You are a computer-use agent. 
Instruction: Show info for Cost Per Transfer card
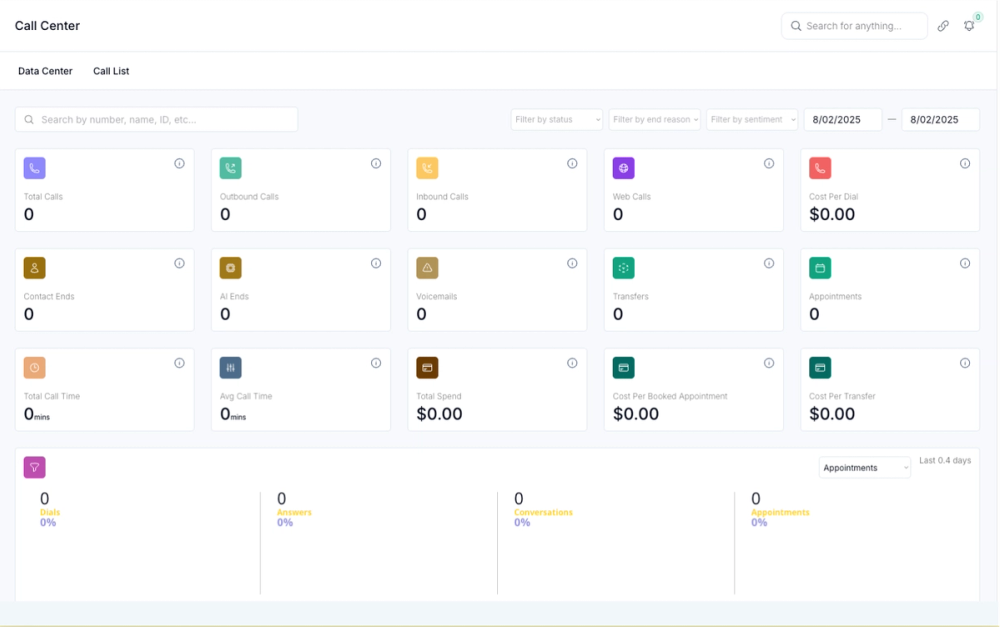click(965, 363)
